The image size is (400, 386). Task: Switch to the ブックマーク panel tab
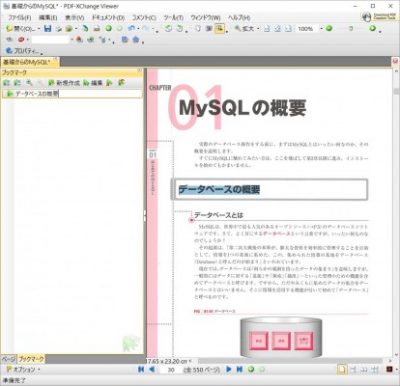click(x=31, y=359)
